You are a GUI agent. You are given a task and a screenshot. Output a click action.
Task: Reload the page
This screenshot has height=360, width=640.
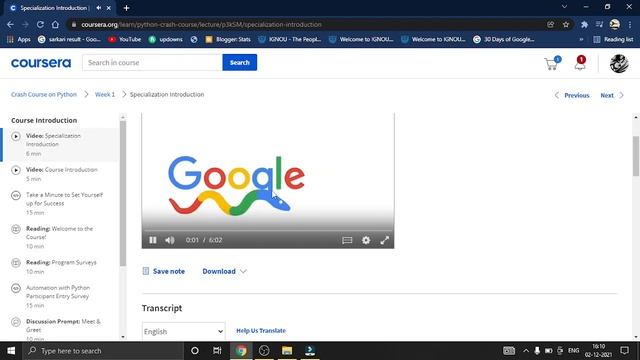tap(40, 24)
